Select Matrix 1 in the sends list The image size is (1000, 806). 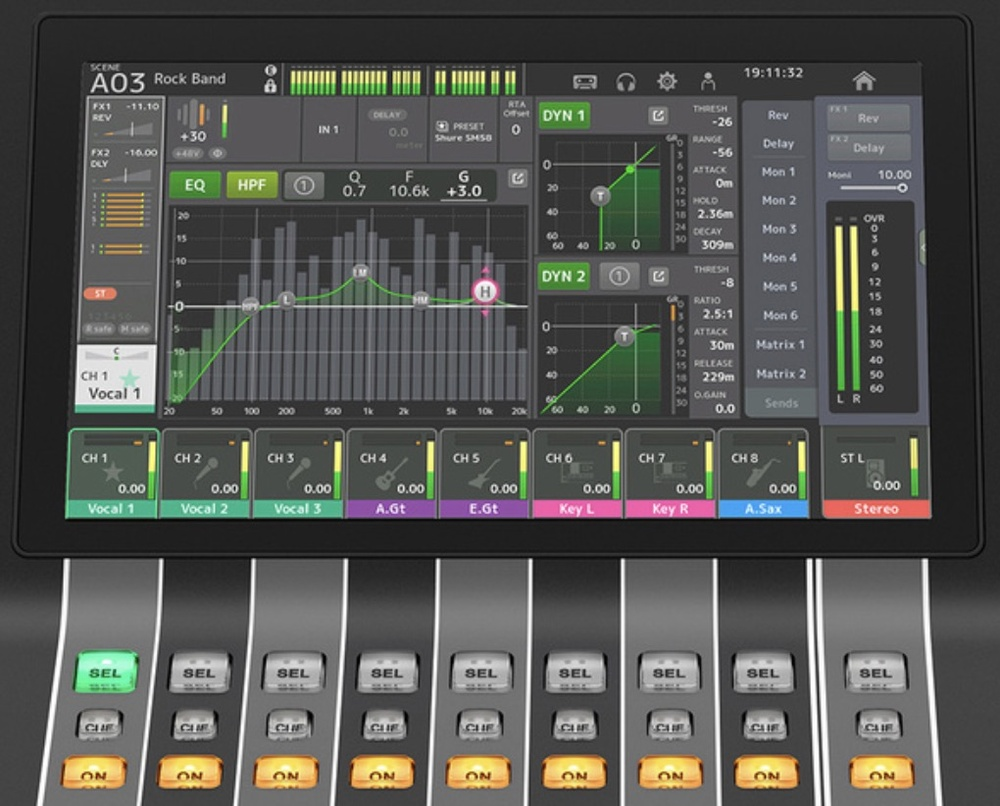[x=779, y=345]
